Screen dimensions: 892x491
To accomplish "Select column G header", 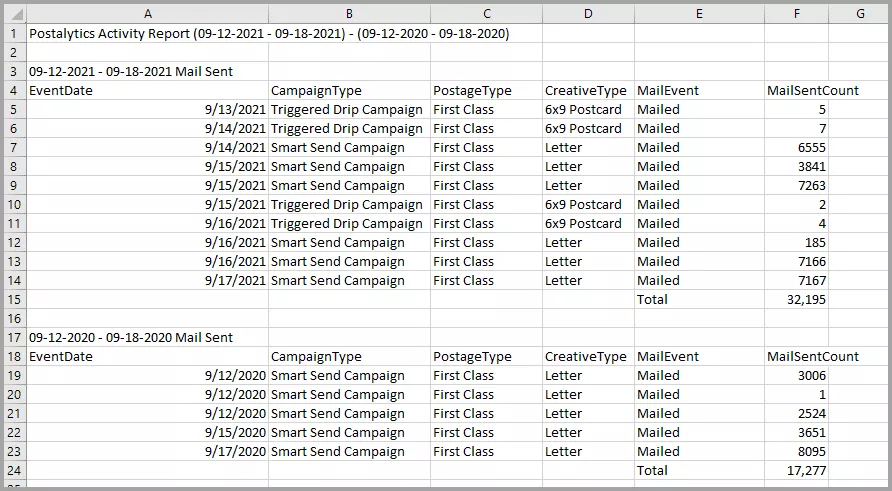I will 860,14.
